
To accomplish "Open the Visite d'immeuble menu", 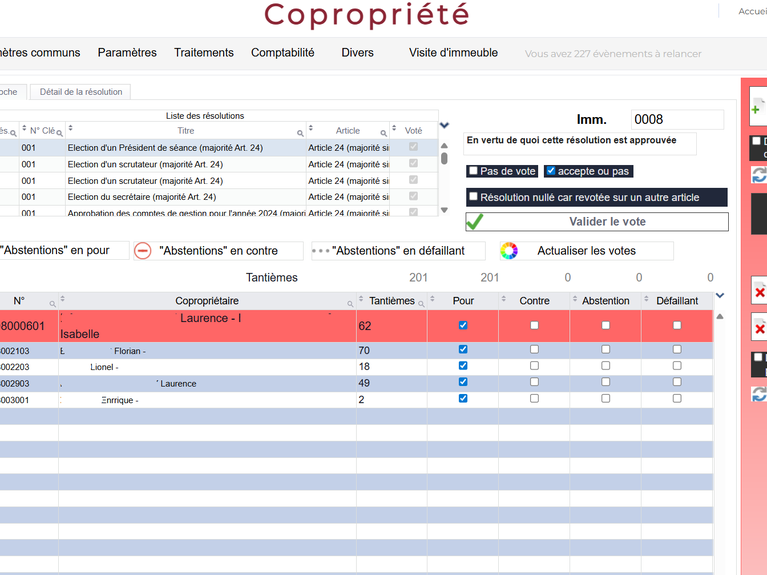I will click(x=453, y=53).
